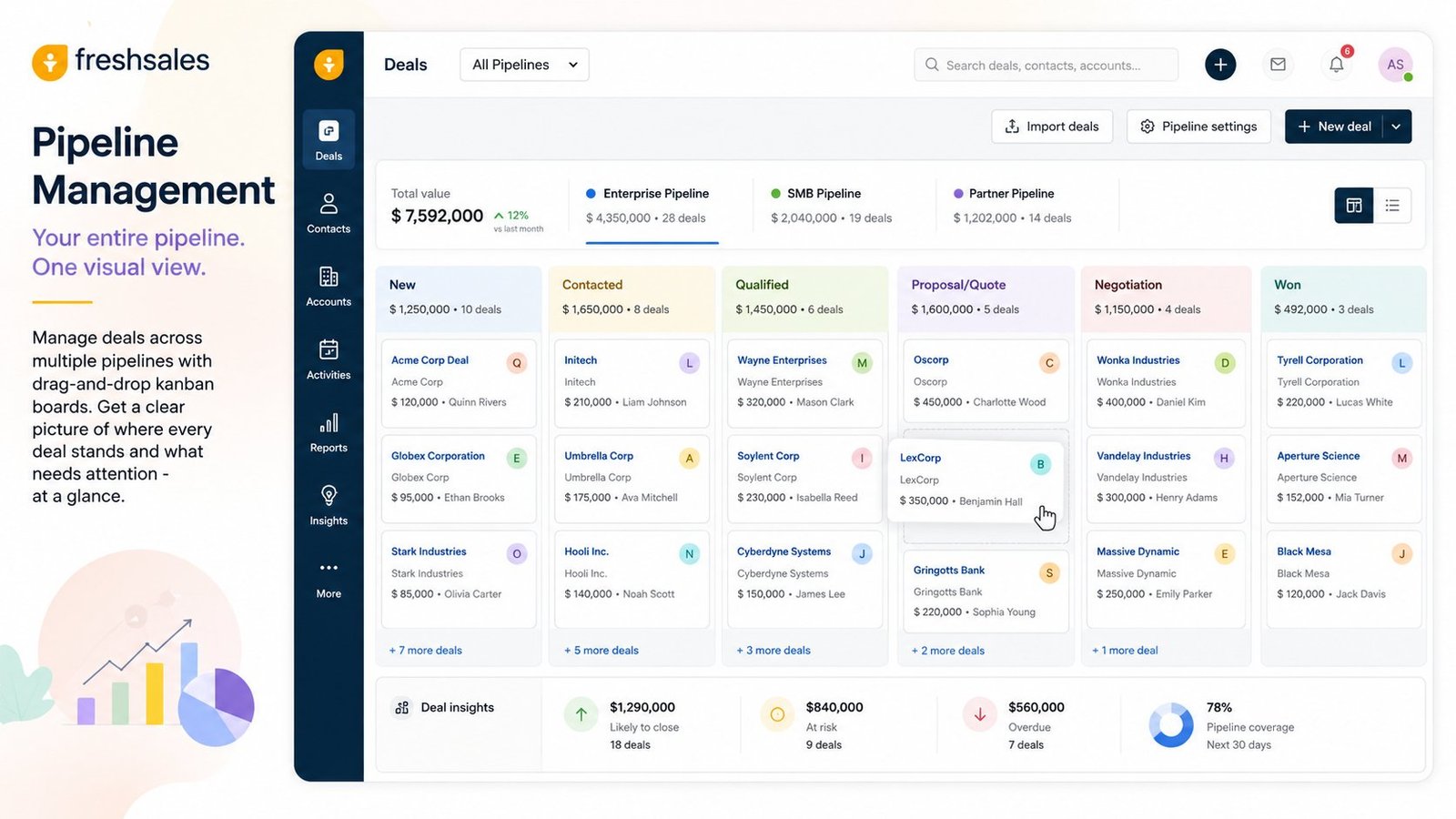Click the Qualified stage column header

(804, 298)
